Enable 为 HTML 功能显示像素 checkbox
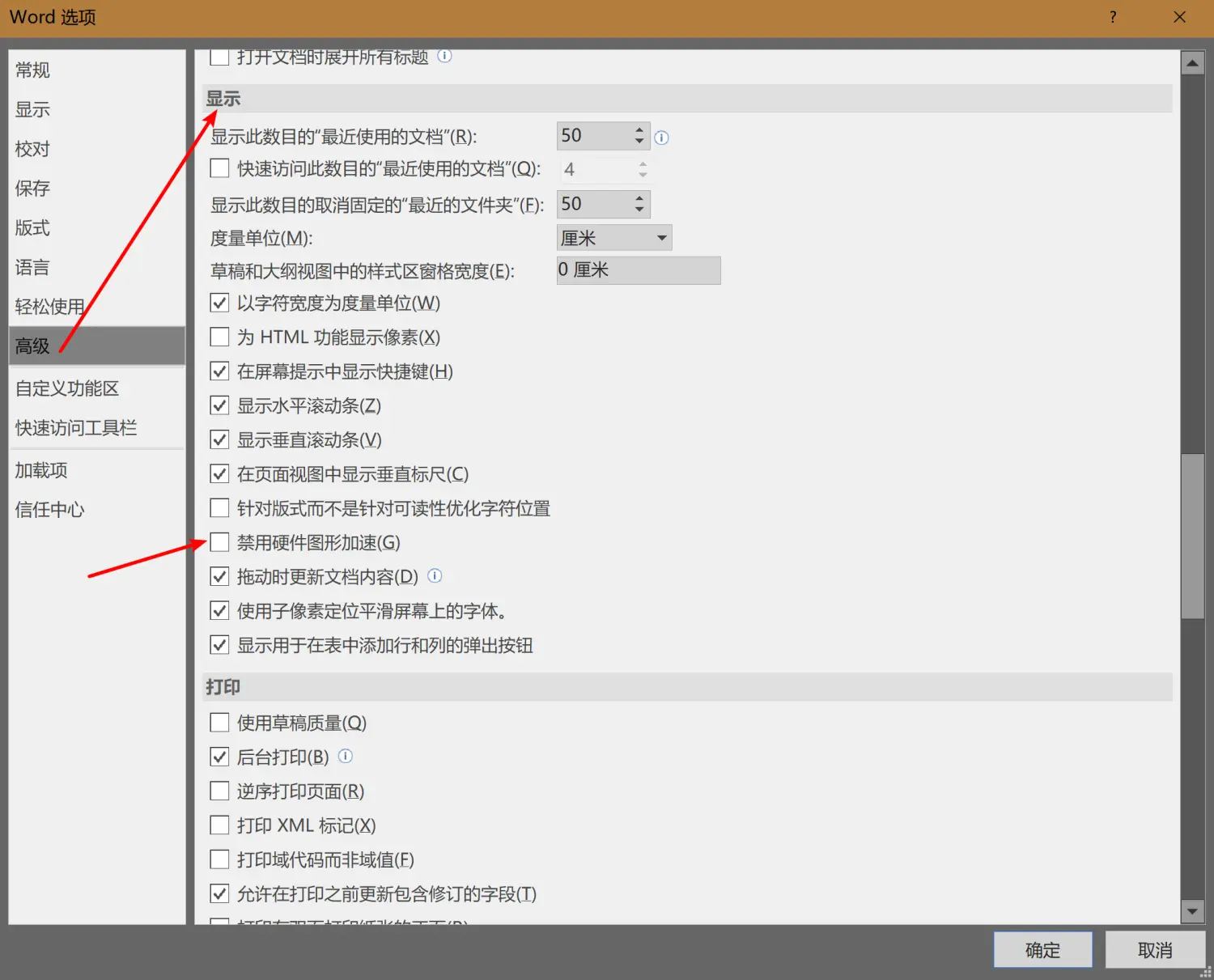Screen dimensions: 1214x980 [x=219, y=337]
